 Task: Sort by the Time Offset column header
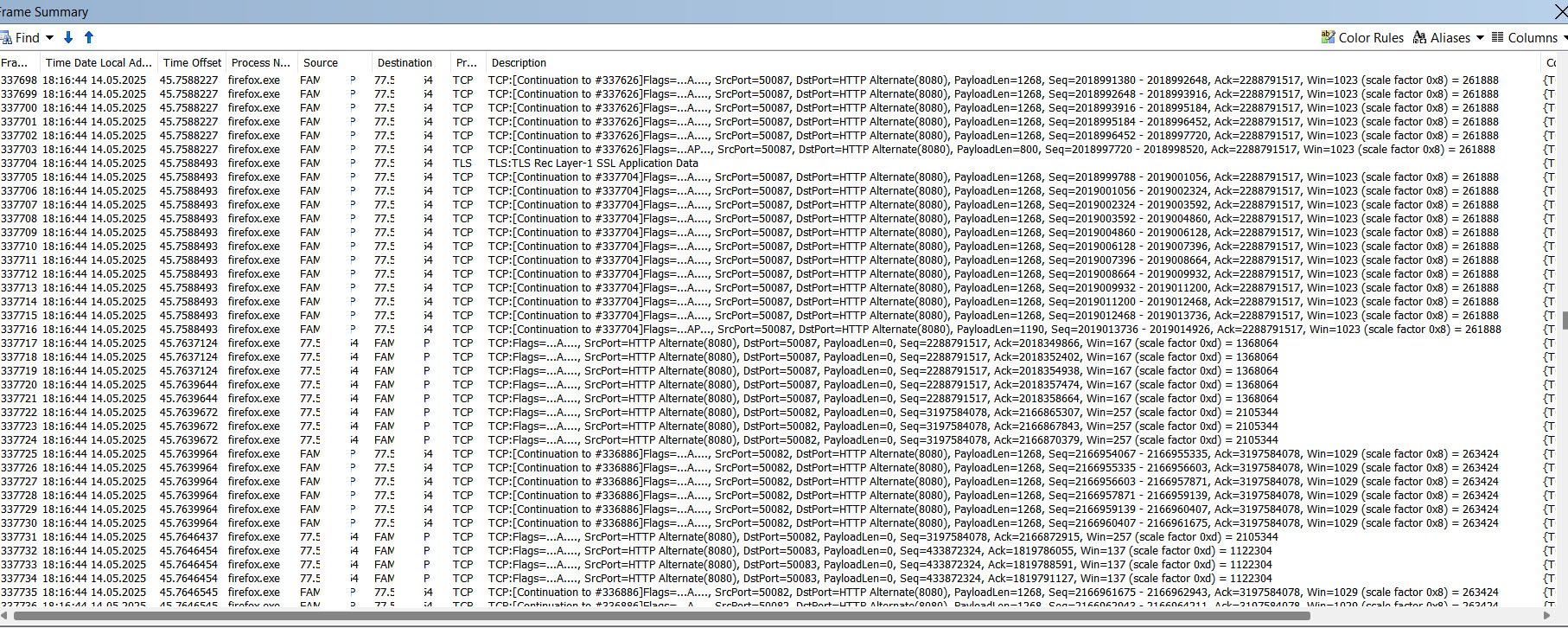(192, 63)
